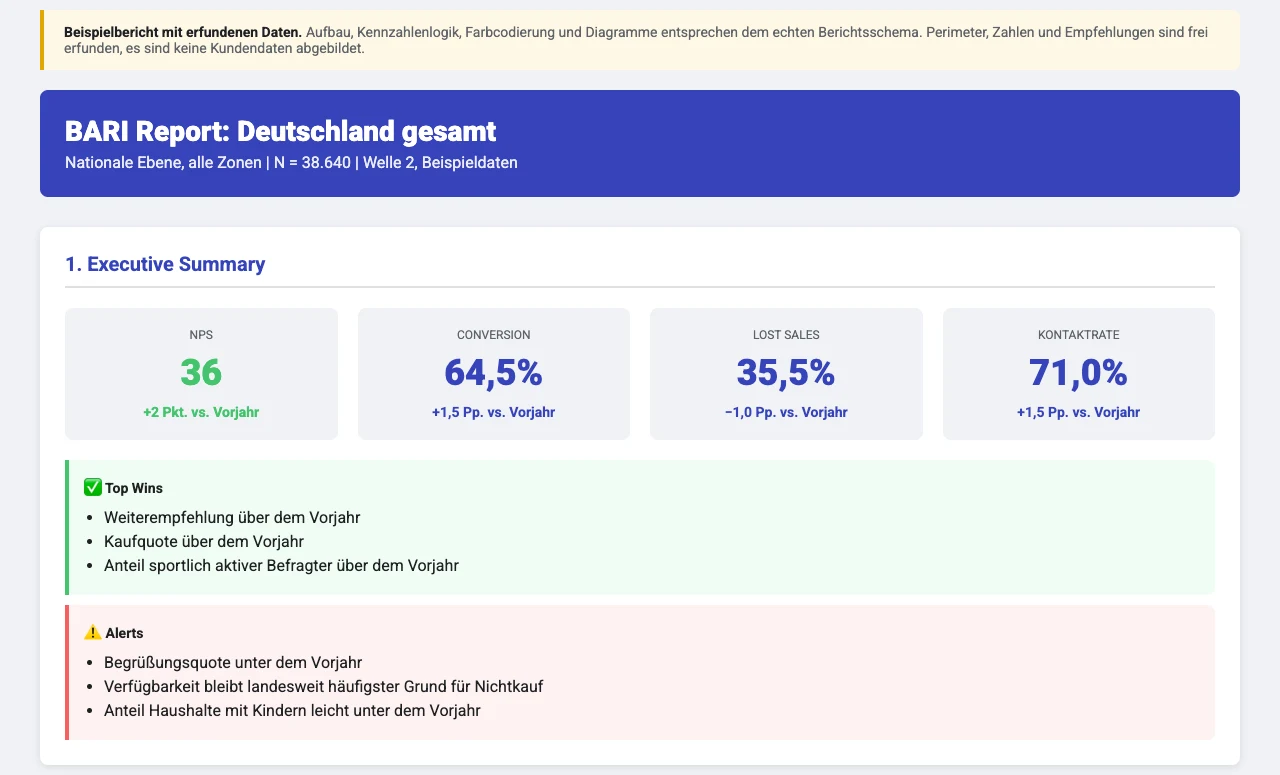
Task: Click the 'Top Wins' label
Action: 134,488
